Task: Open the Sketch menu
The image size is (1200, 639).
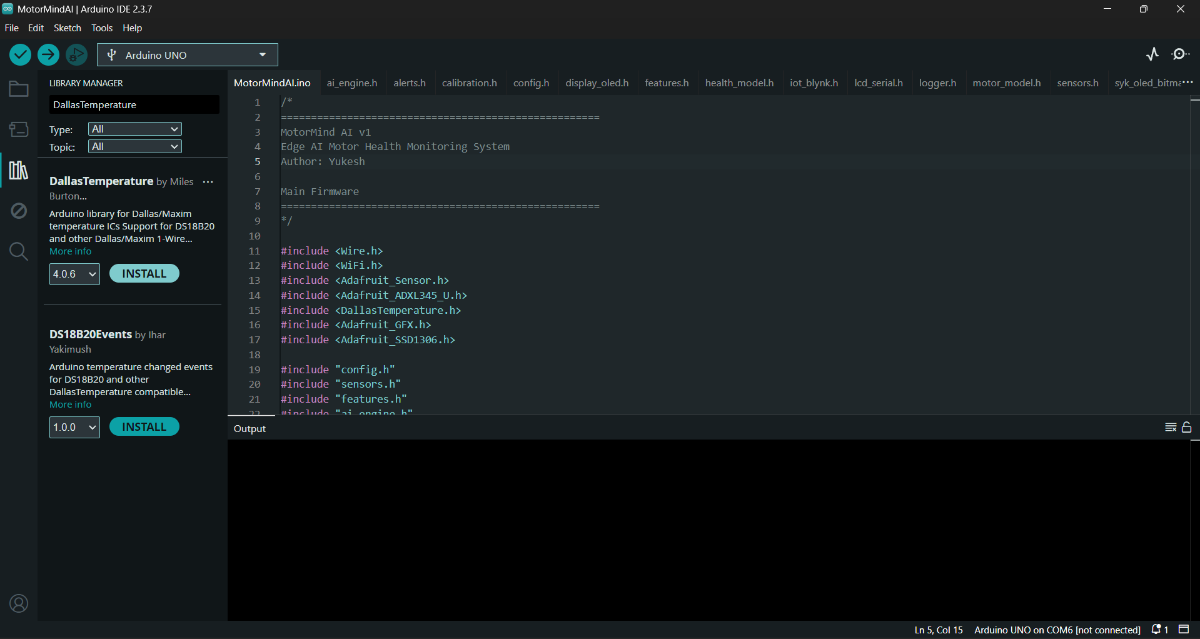Action: 67,28
